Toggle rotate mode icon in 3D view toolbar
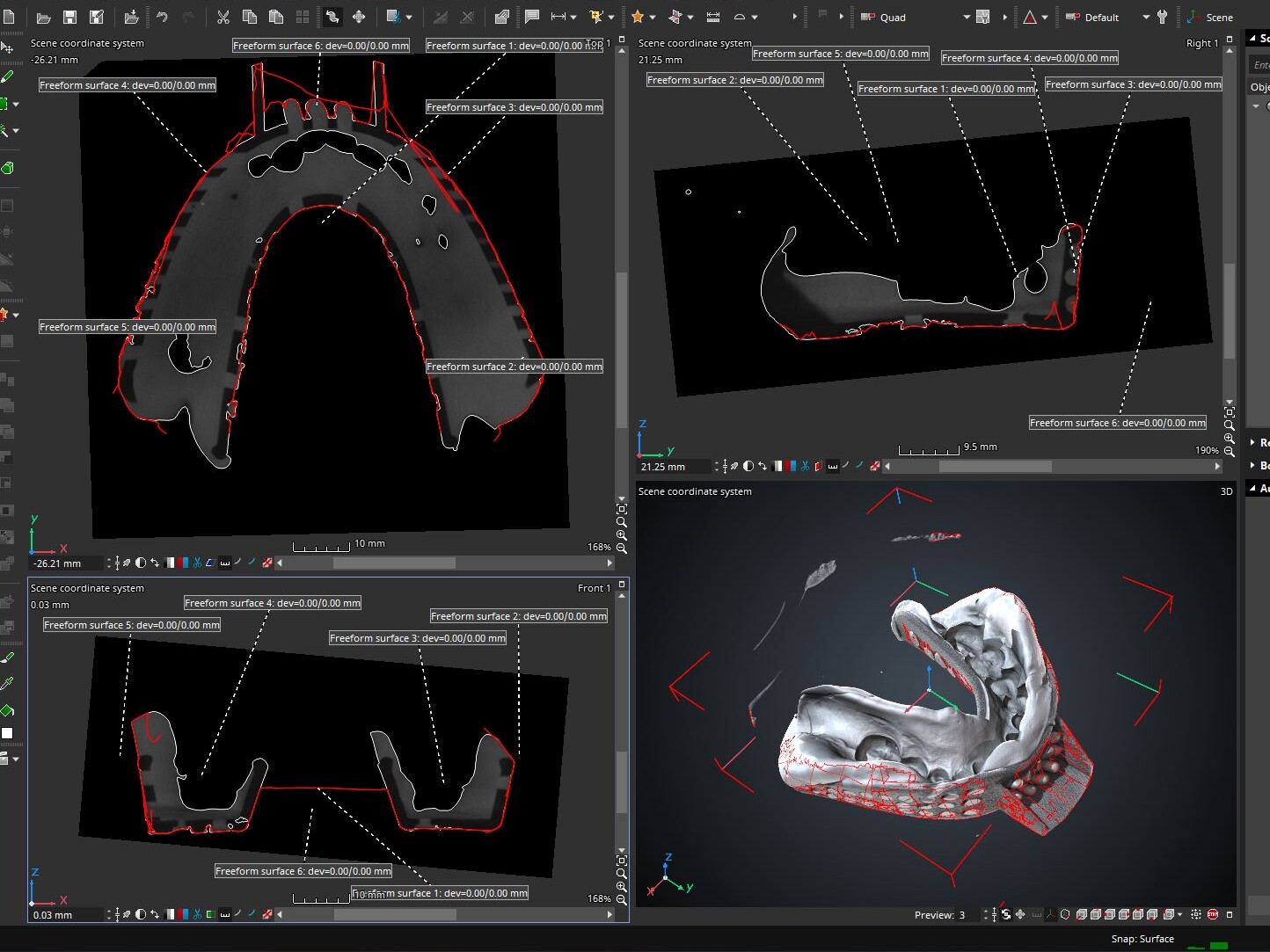 coord(1006,915)
